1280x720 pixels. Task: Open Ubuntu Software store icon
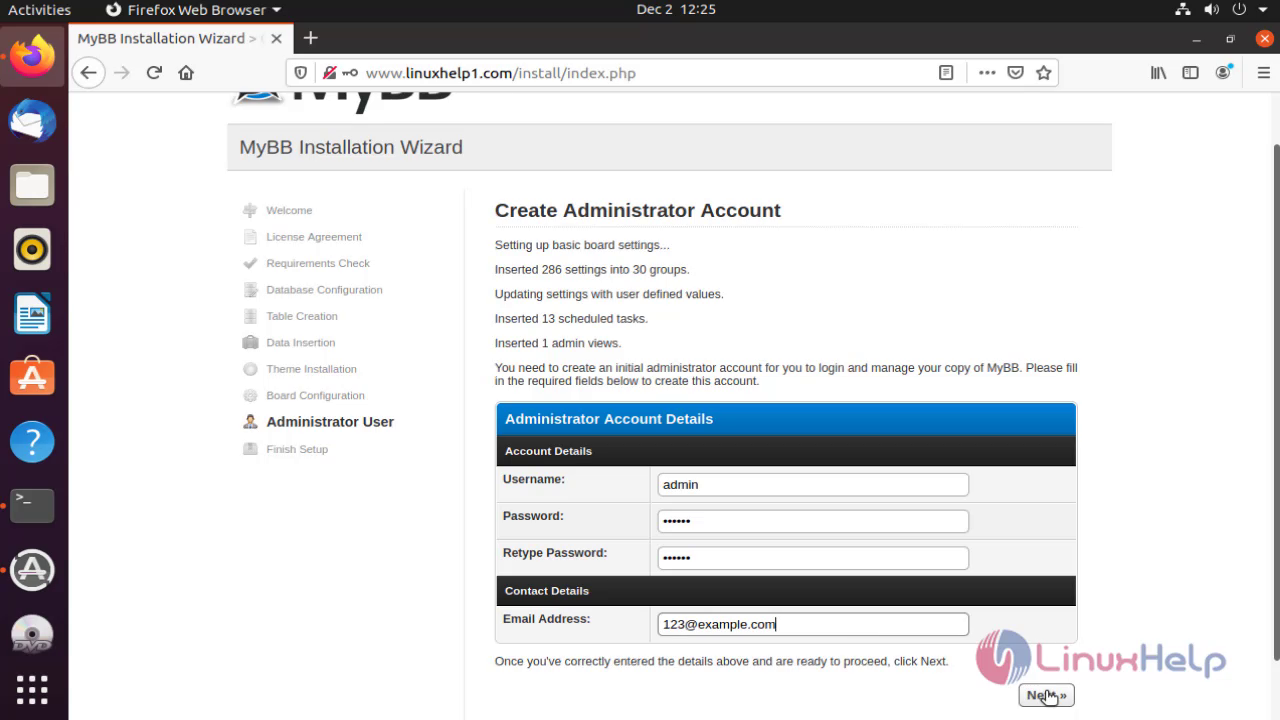[x=33, y=377]
